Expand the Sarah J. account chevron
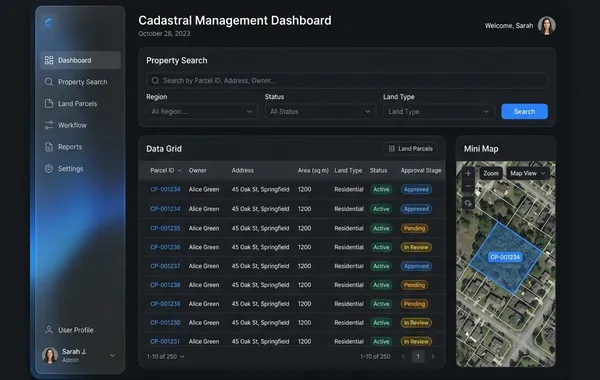 [112, 356]
